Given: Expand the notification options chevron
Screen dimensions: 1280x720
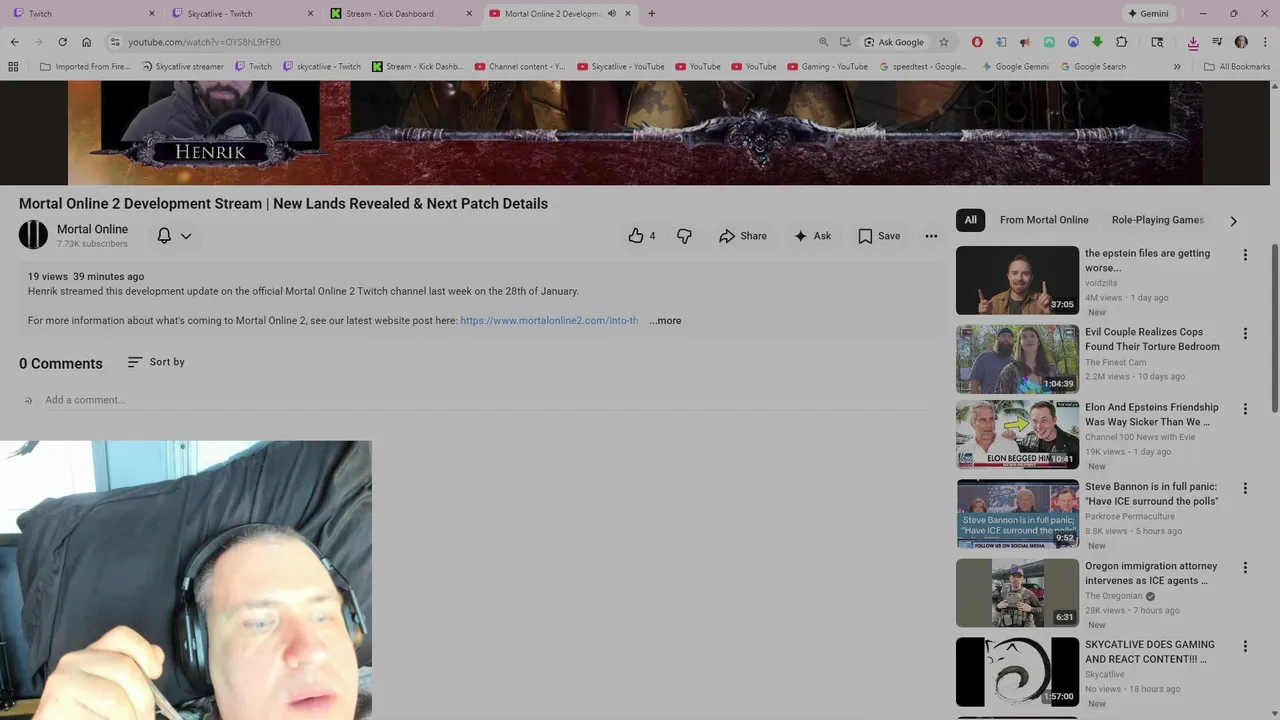Looking at the screenshot, I should [x=186, y=237].
